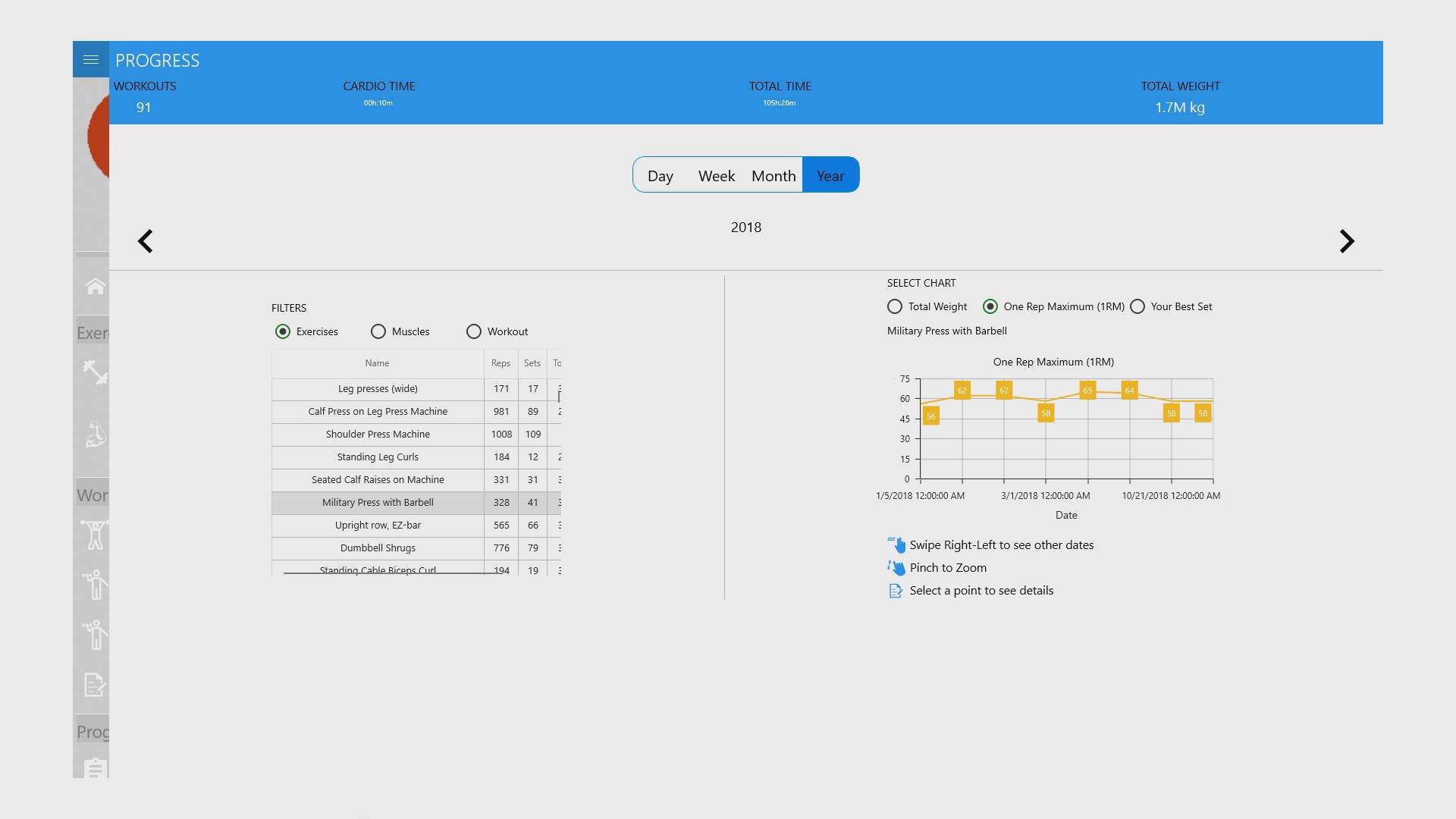Switch to the Month tab
Image resolution: width=1456 pixels, height=819 pixels.
point(773,176)
